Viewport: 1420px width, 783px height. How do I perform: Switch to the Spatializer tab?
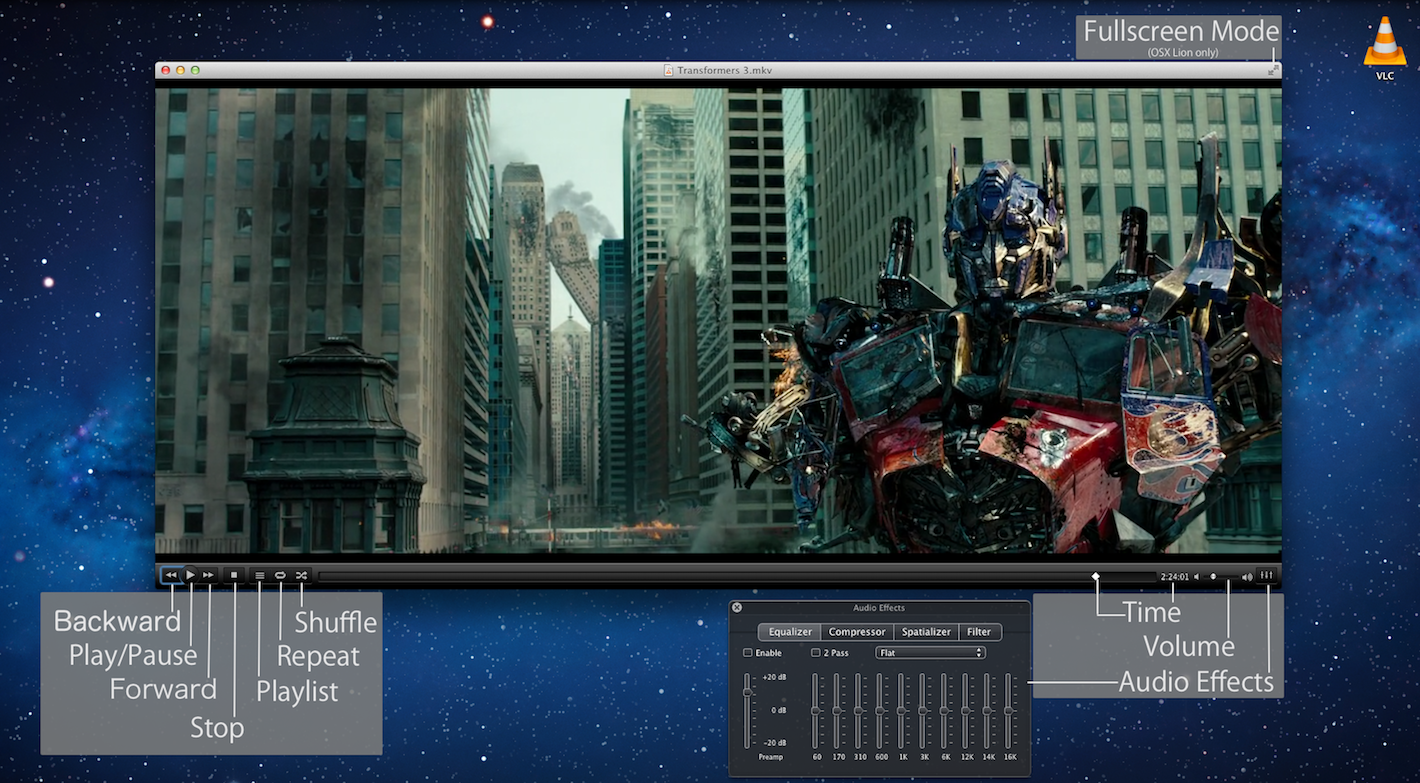click(x=926, y=632)
